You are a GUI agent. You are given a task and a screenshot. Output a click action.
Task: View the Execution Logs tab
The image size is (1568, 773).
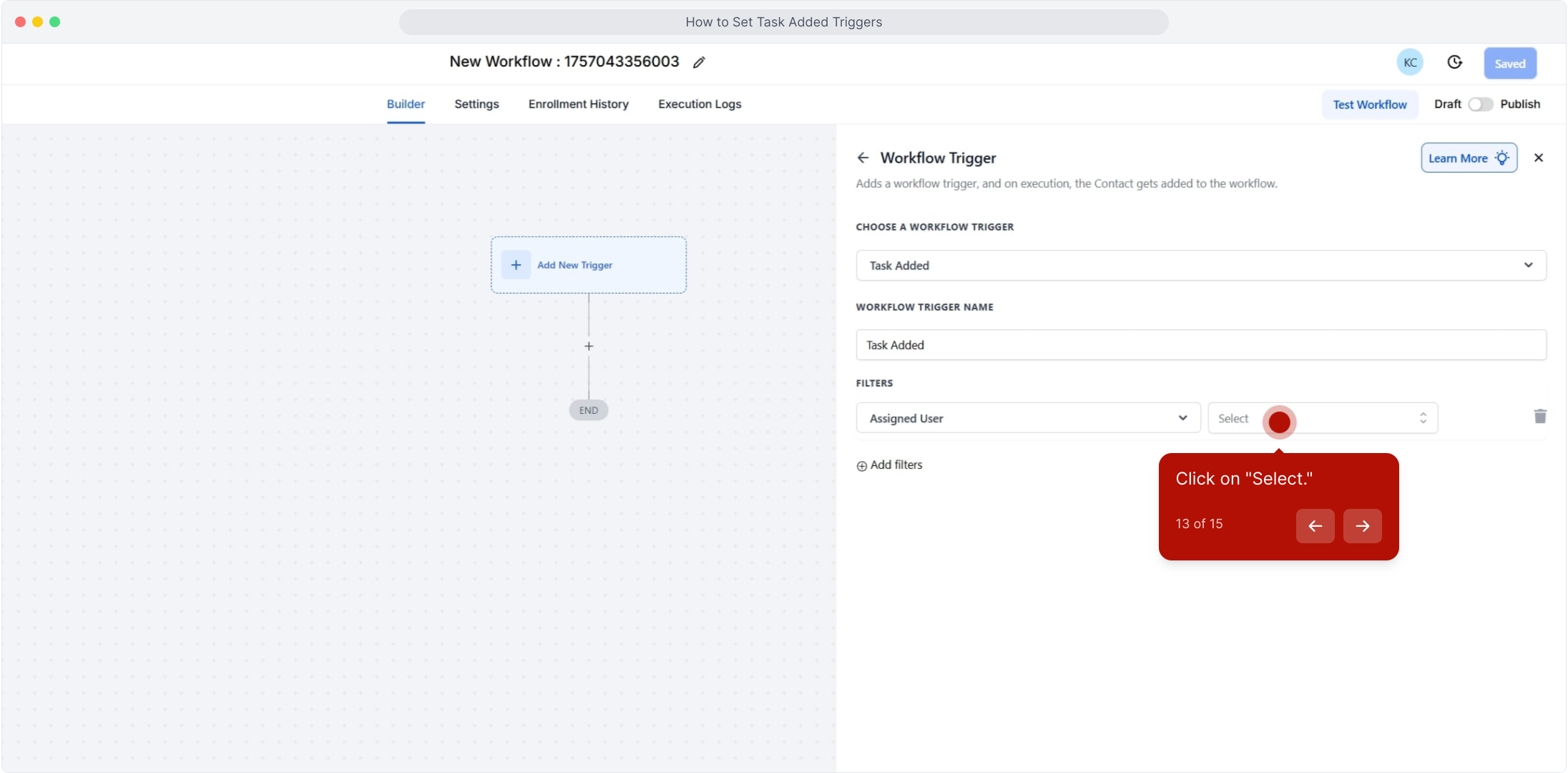[699, 104]
